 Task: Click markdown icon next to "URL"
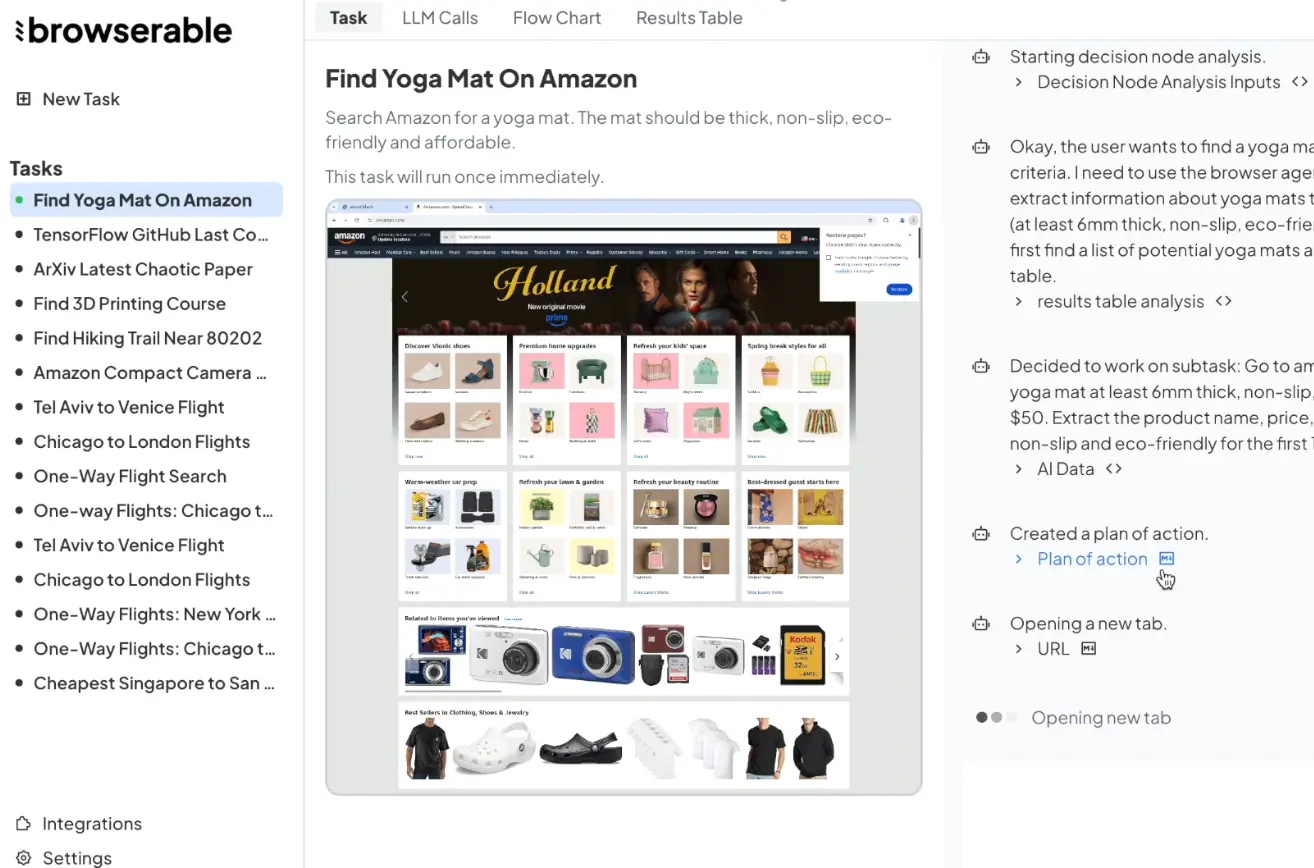(x=1088, y=648)
